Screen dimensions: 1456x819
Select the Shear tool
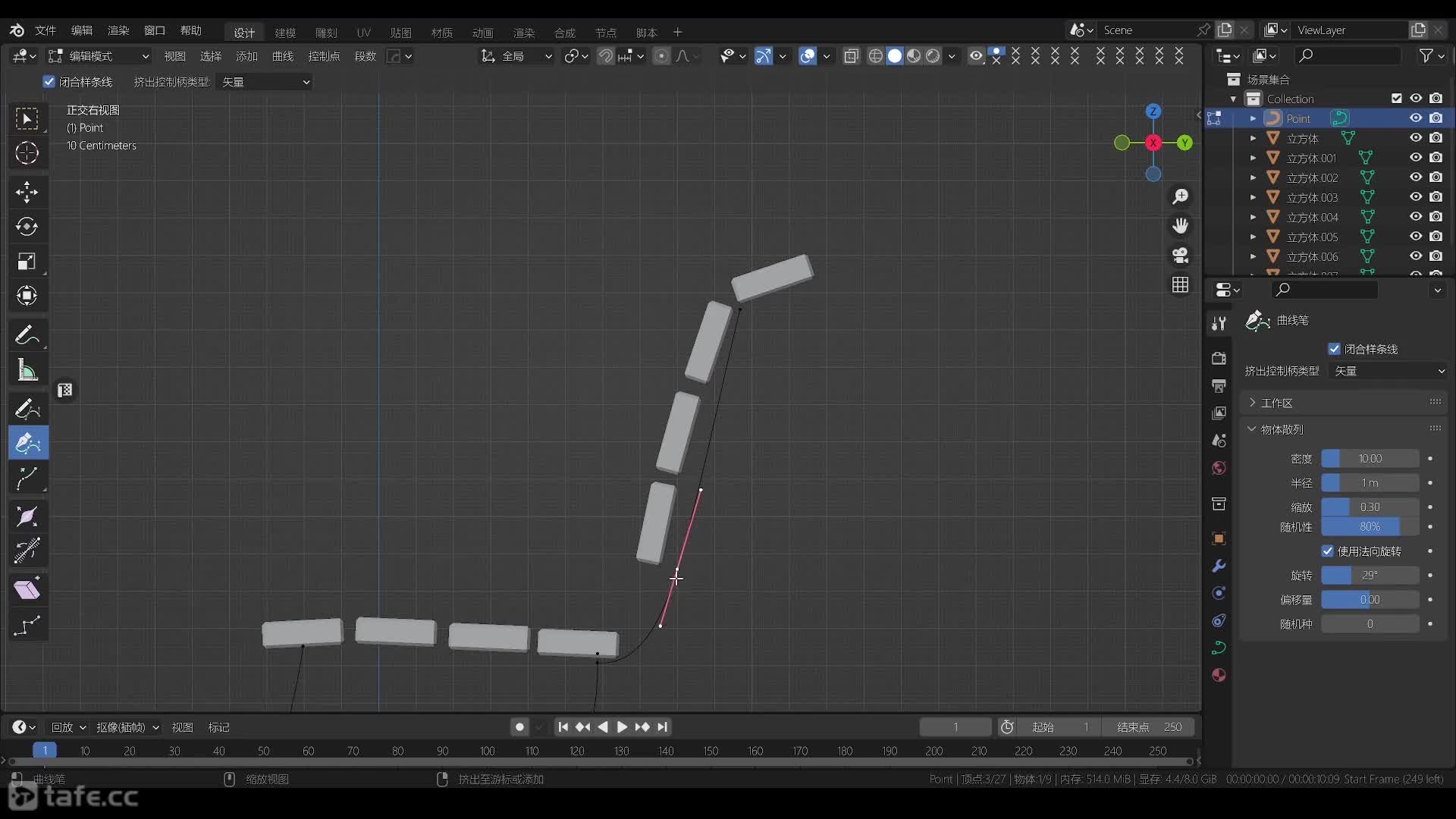pyautogui.click(x=27, y=590)
